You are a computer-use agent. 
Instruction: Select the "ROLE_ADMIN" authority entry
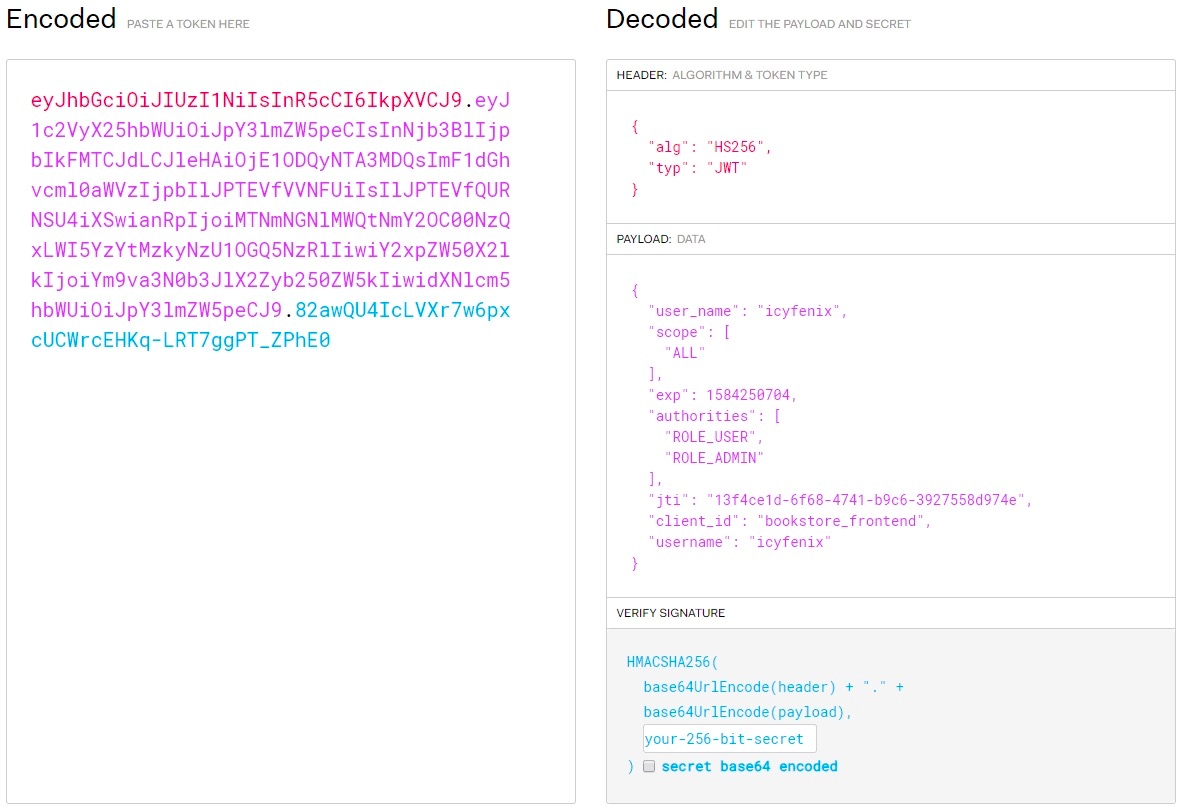(x=714, y=458)
